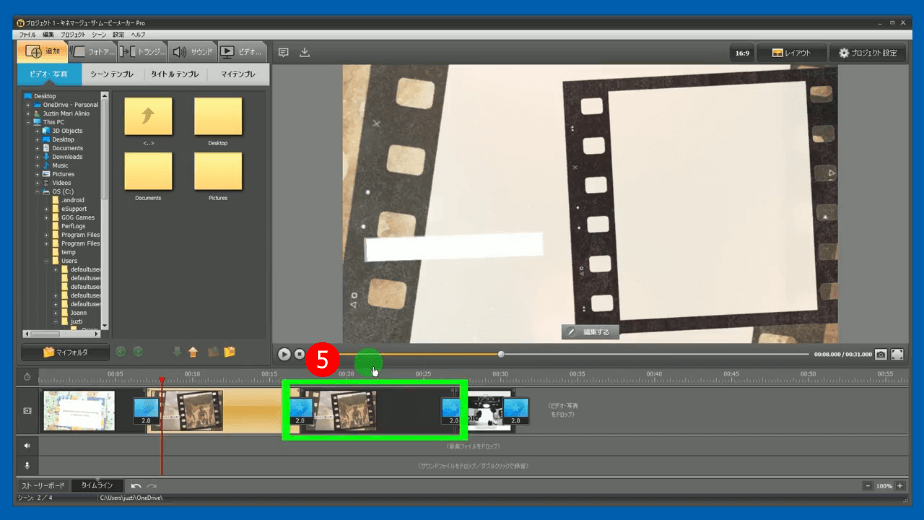This screenshot has width=924, height=520.
Task: Click the audio track speaker icon
Action: [26, 445]
